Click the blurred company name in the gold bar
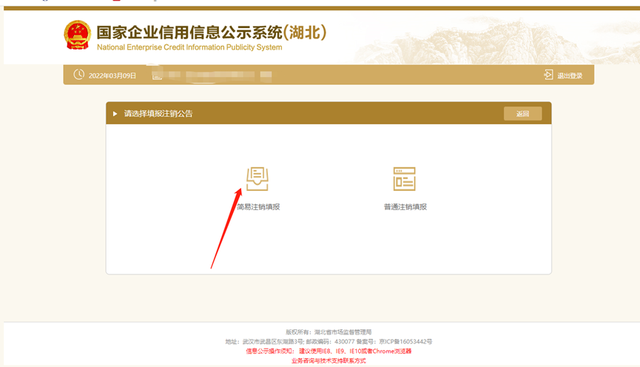The image size is (640, 367). click(212, 75)
